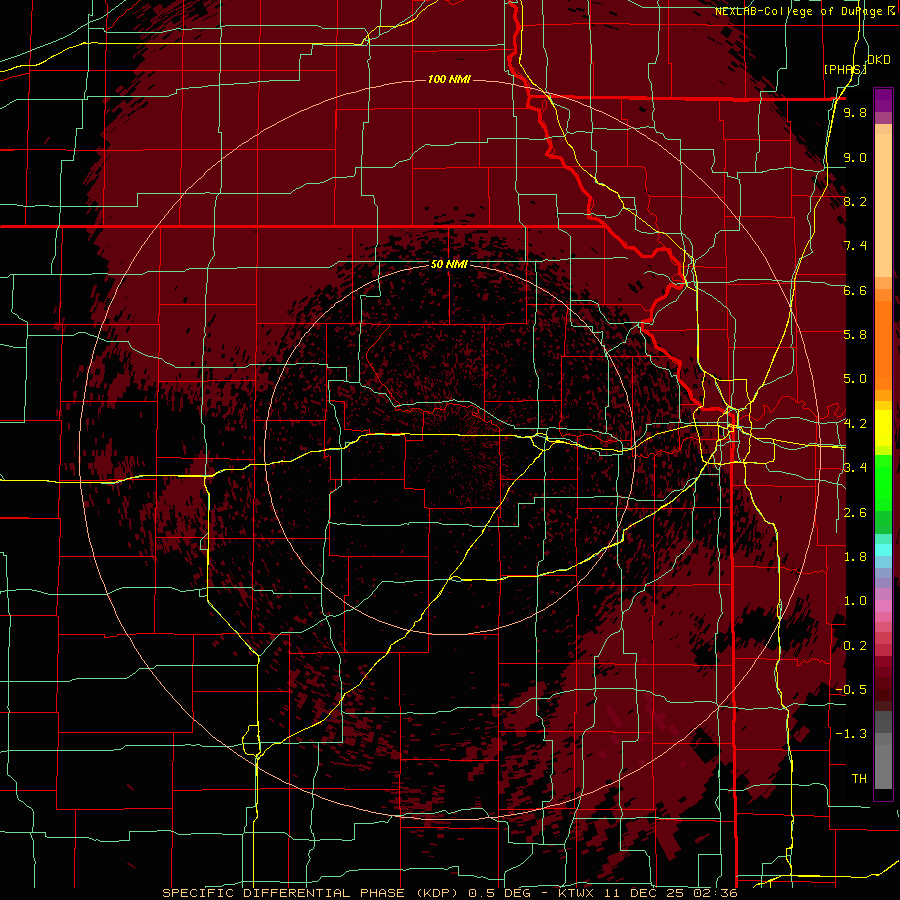
Task: Select the 4.2 legend value
Action: pyautogui.click(x=855, y=424)
